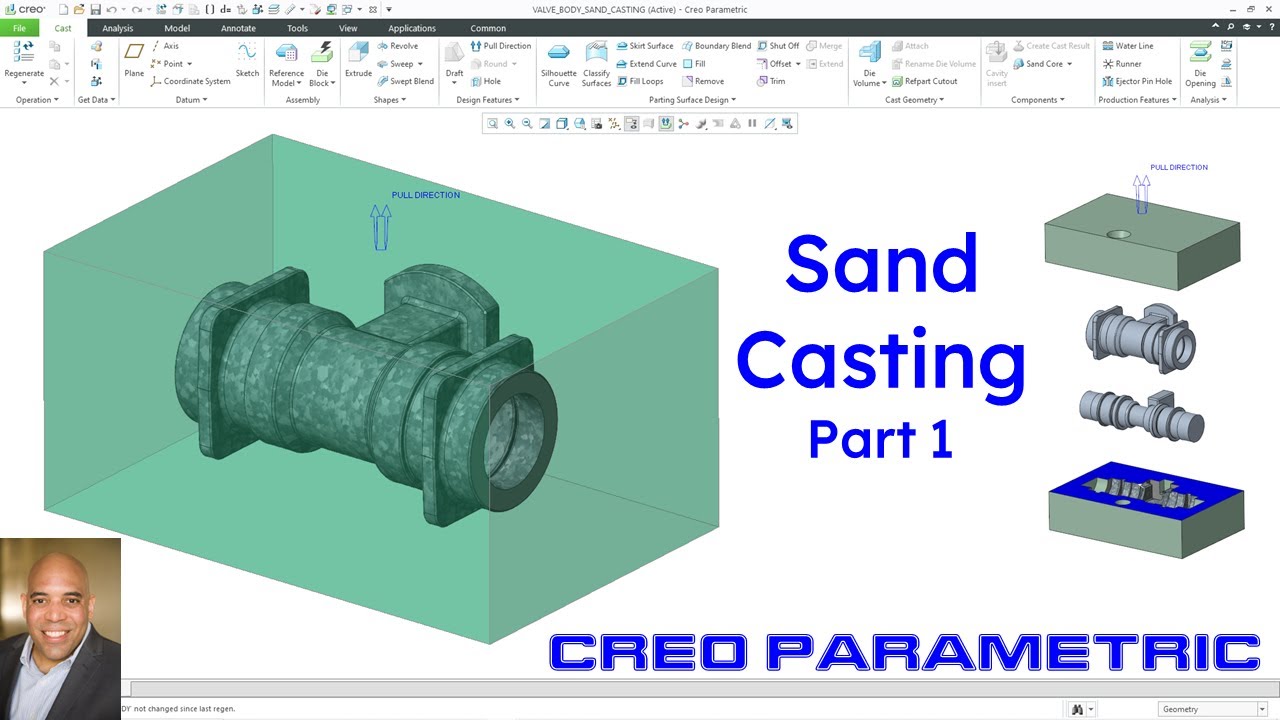
Task: Switch to the Tools tab
Action: click(297, 28)
